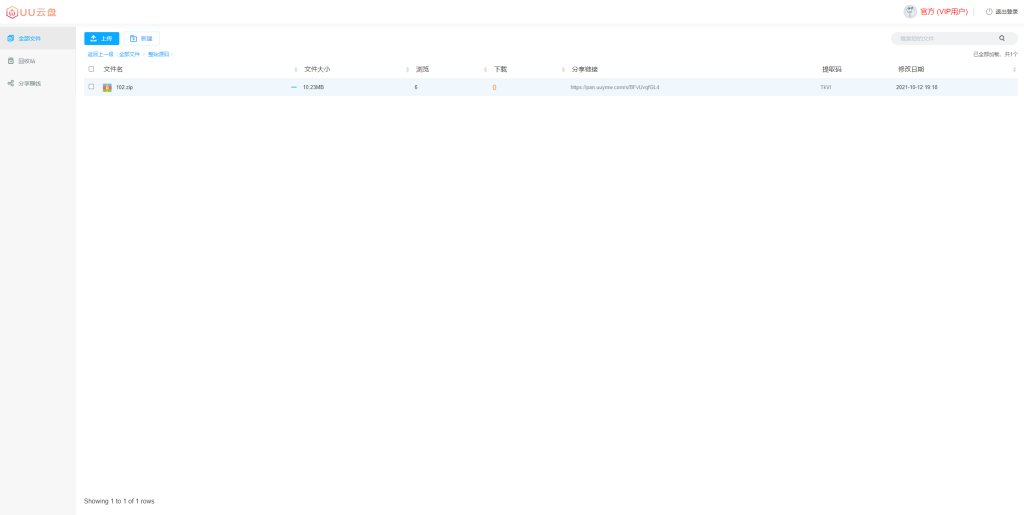Toggle the select-all checkbox in header
This screenshot has width=1024, height=515.
pos(91,69)
